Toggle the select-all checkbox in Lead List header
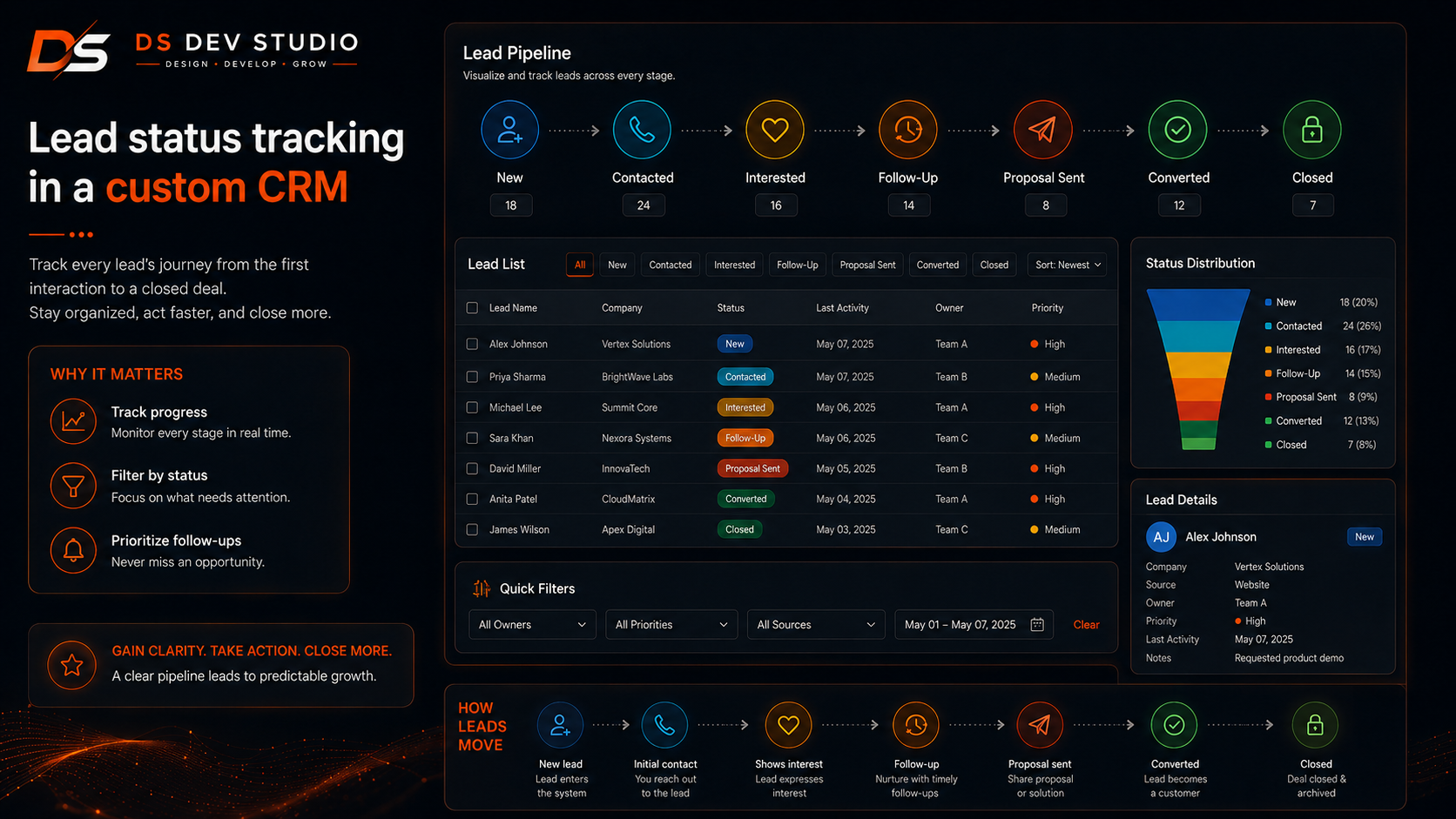1456x819 pixels. (x=472, y=308)
